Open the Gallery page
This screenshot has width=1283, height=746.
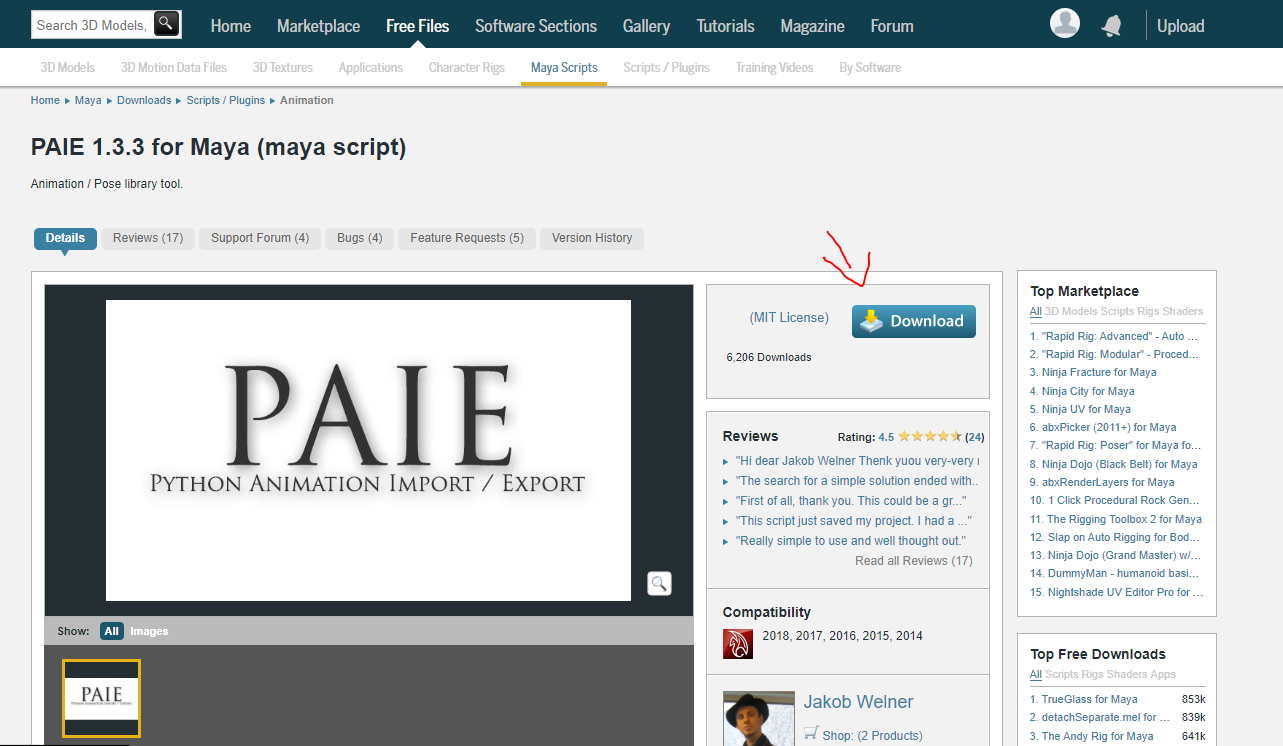click(646, 26)
